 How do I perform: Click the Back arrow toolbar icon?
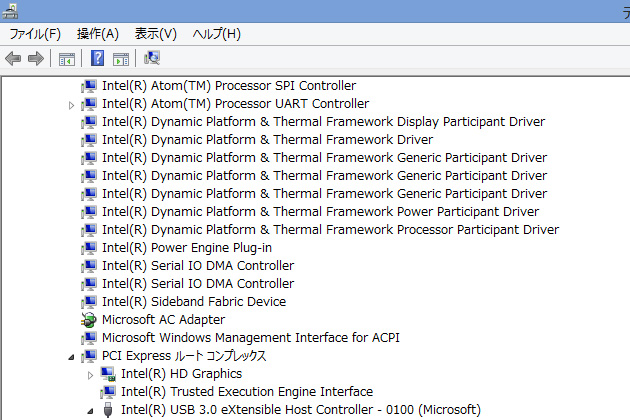click(x=13, y=59)
